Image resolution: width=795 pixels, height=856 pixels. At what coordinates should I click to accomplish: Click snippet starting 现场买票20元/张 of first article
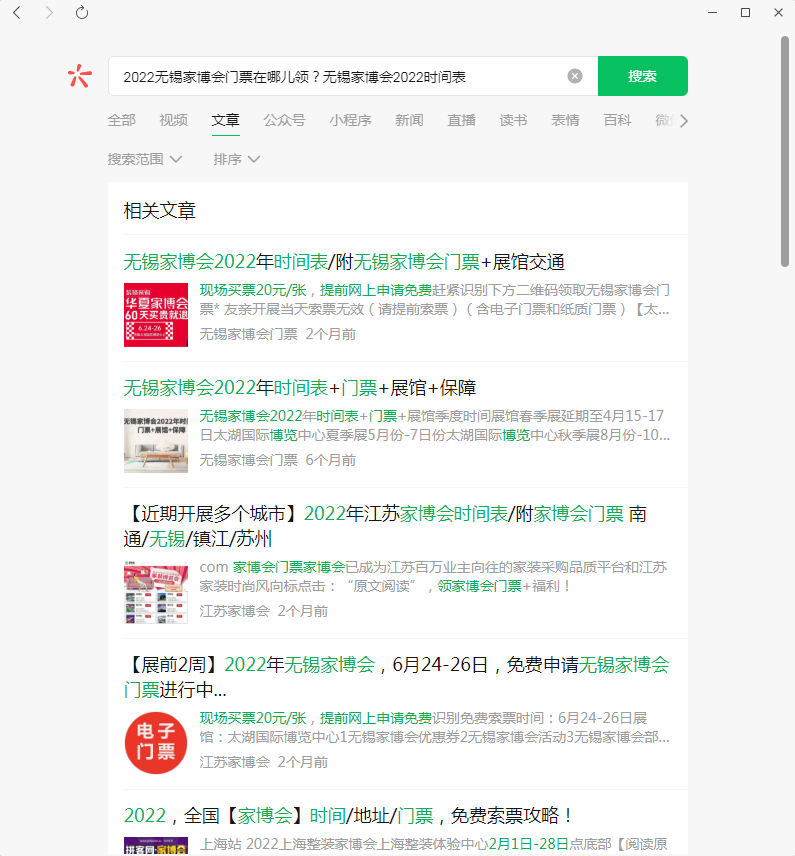[x=435, y=300]
